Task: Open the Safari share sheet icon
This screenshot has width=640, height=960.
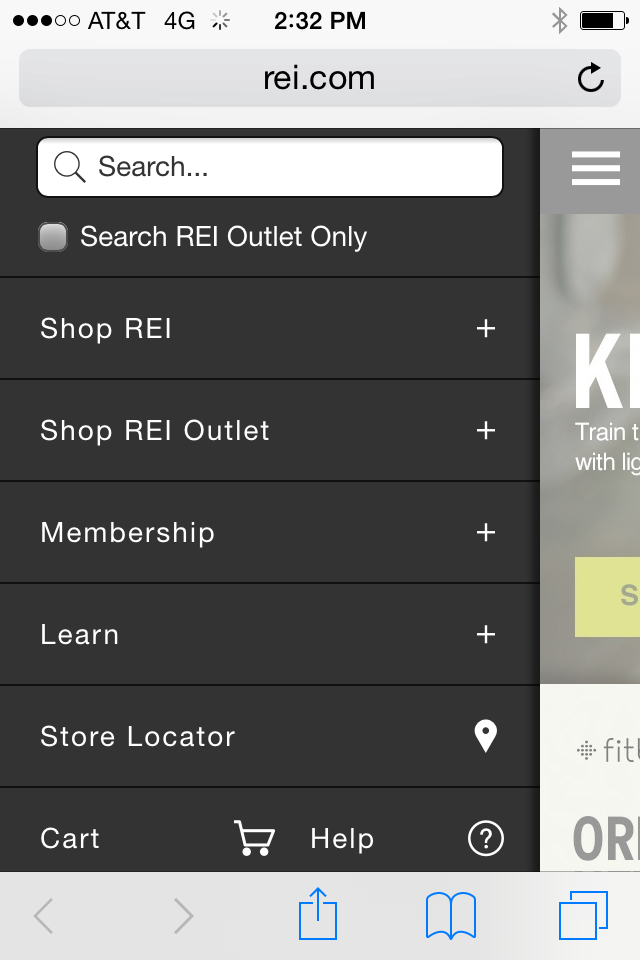Action: point(318,913)
